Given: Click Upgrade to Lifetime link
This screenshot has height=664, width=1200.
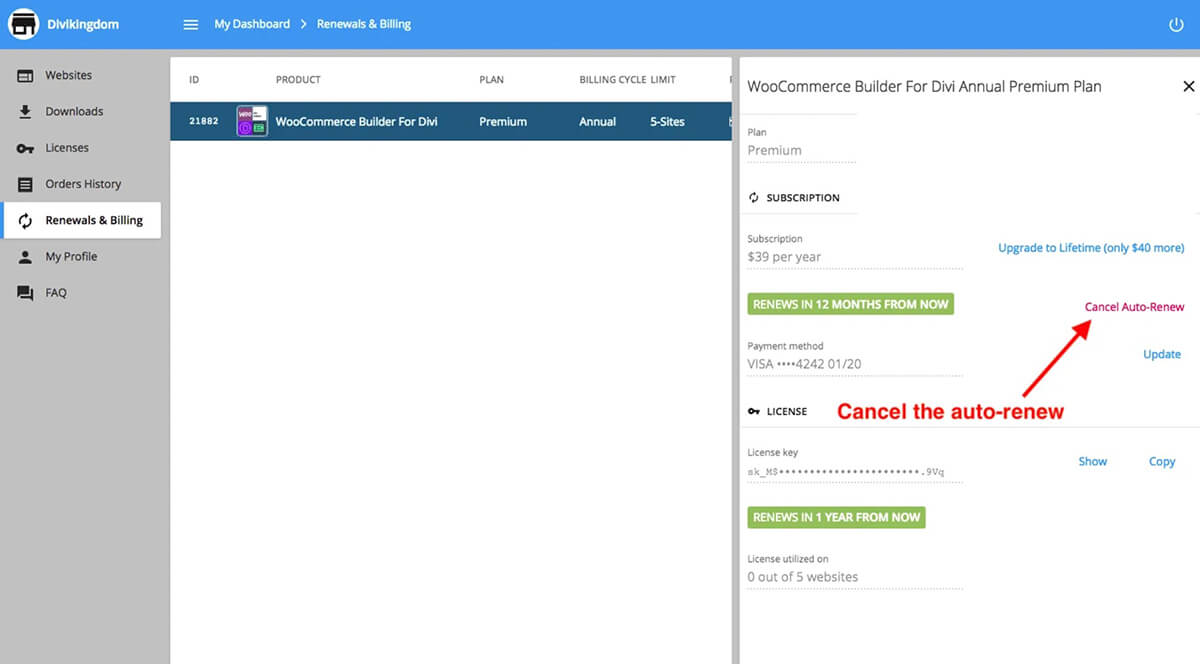Looking at the screenshot, I should [x=1091, y=248].
